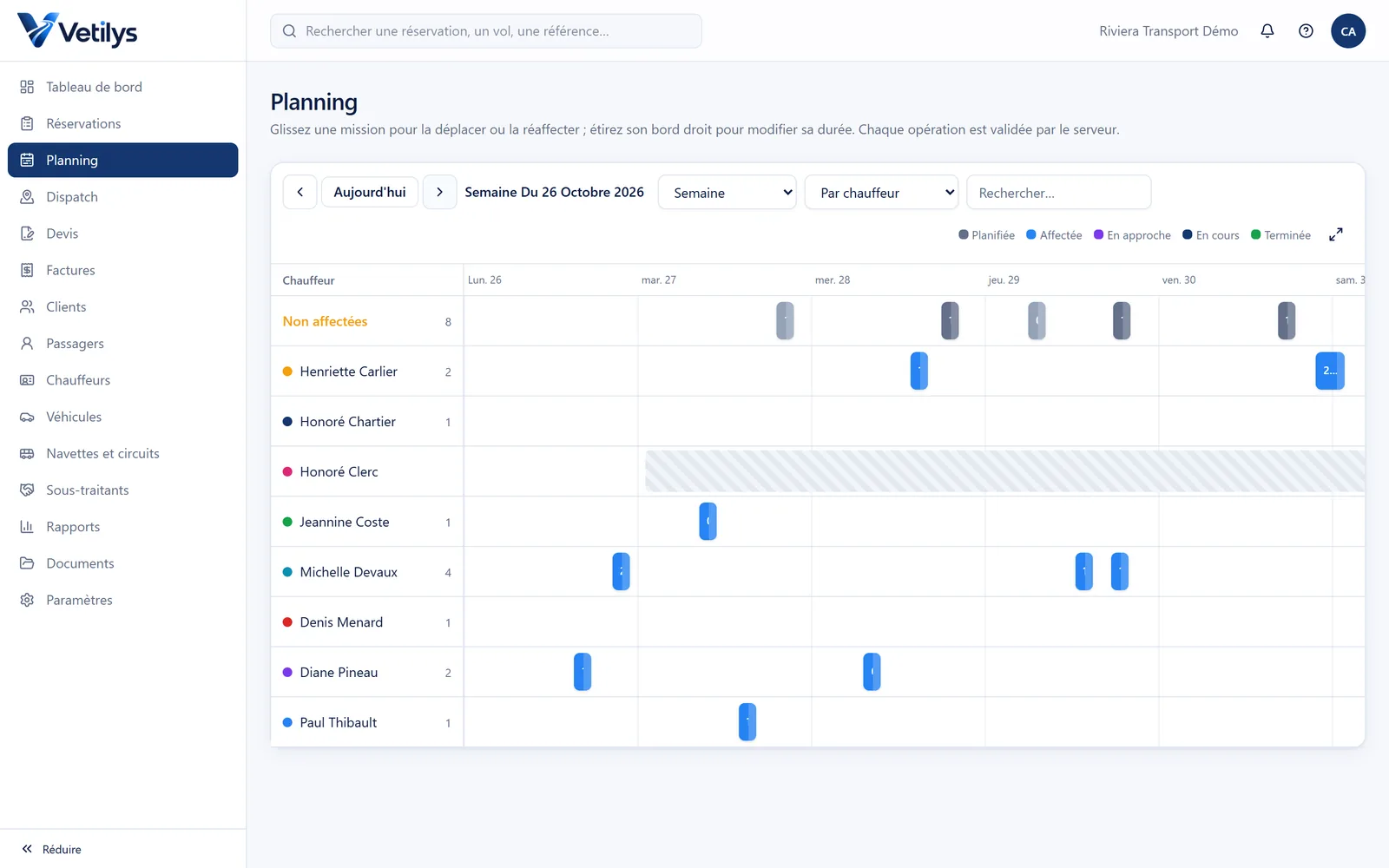Click the En approche legend entry
The height and width of the screenshot is (868, 1389).
1132,235
